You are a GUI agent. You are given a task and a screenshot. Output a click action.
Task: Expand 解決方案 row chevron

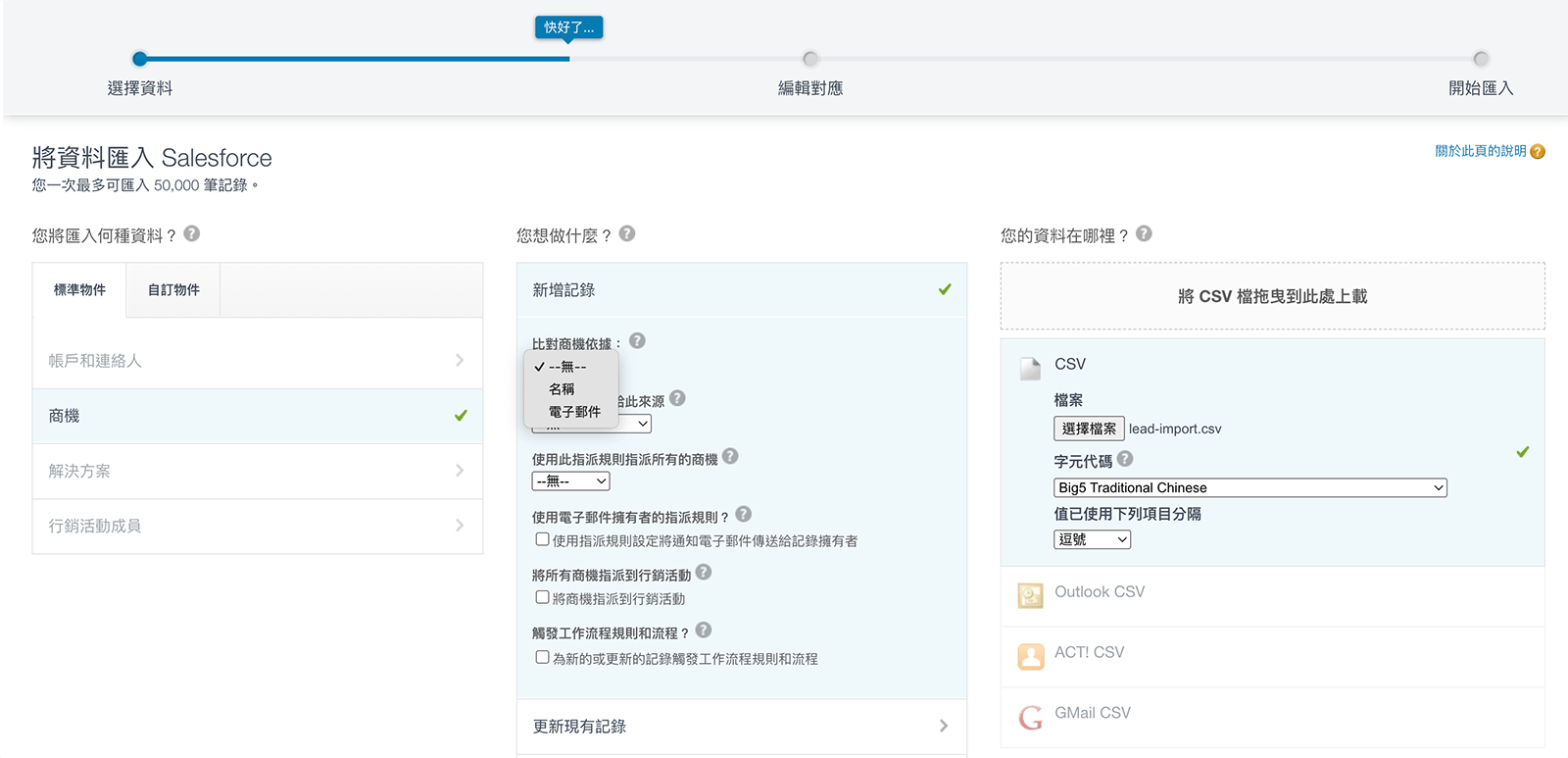[460, 471]
